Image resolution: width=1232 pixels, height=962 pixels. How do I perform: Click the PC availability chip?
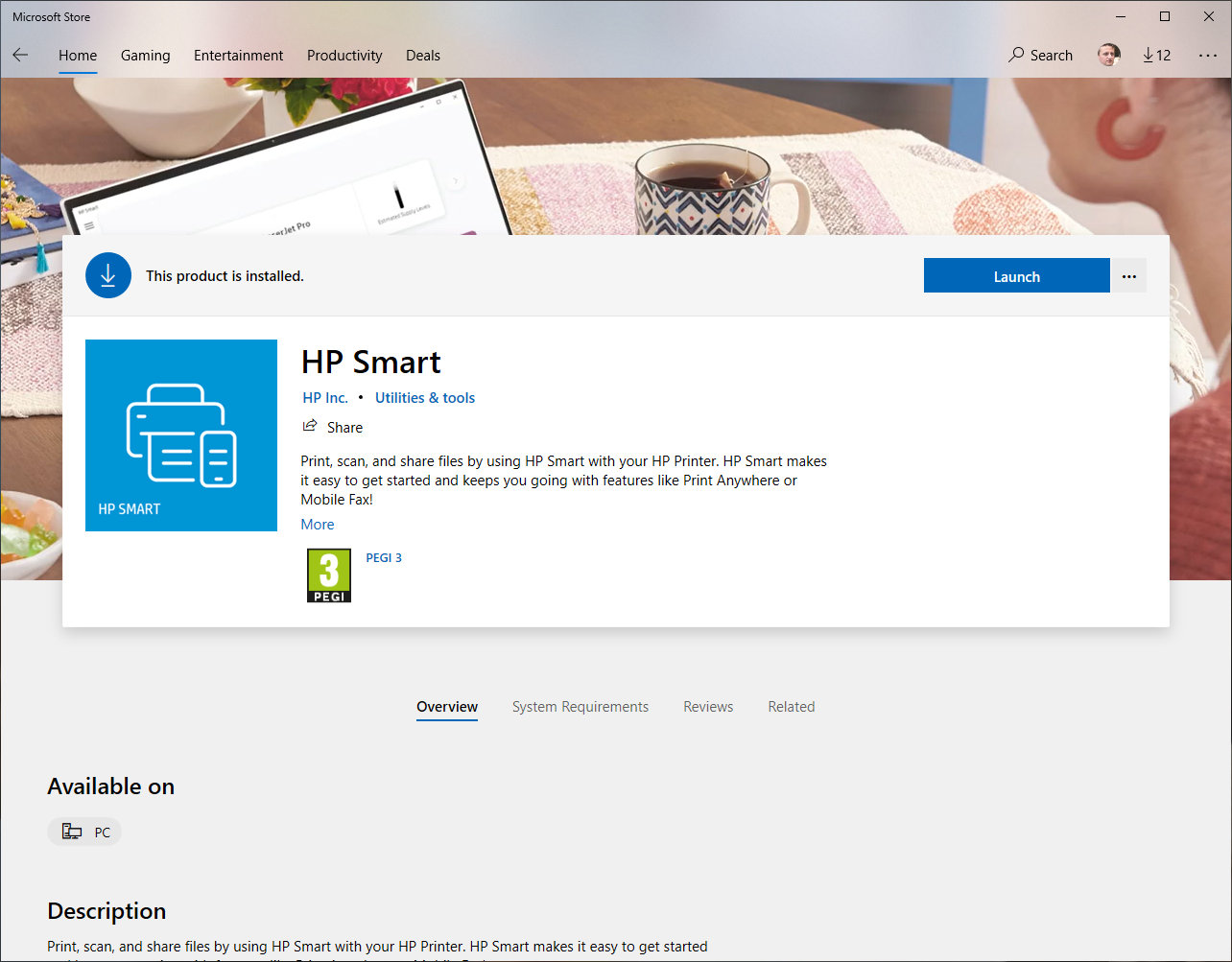pos(84,832)
